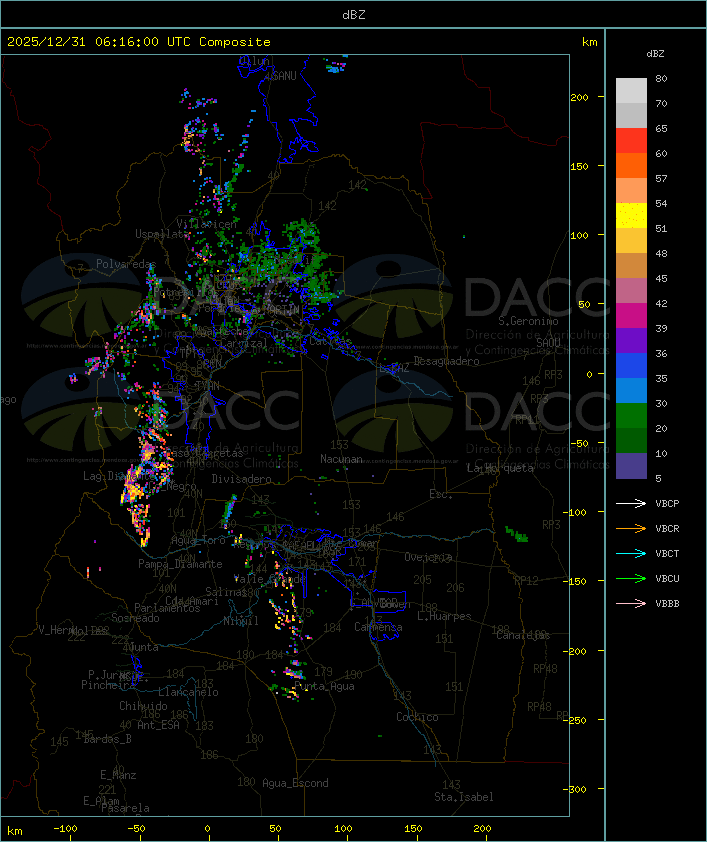Click the orange VBCR arrow icon
Screen dimensions: 707x842
631,528
